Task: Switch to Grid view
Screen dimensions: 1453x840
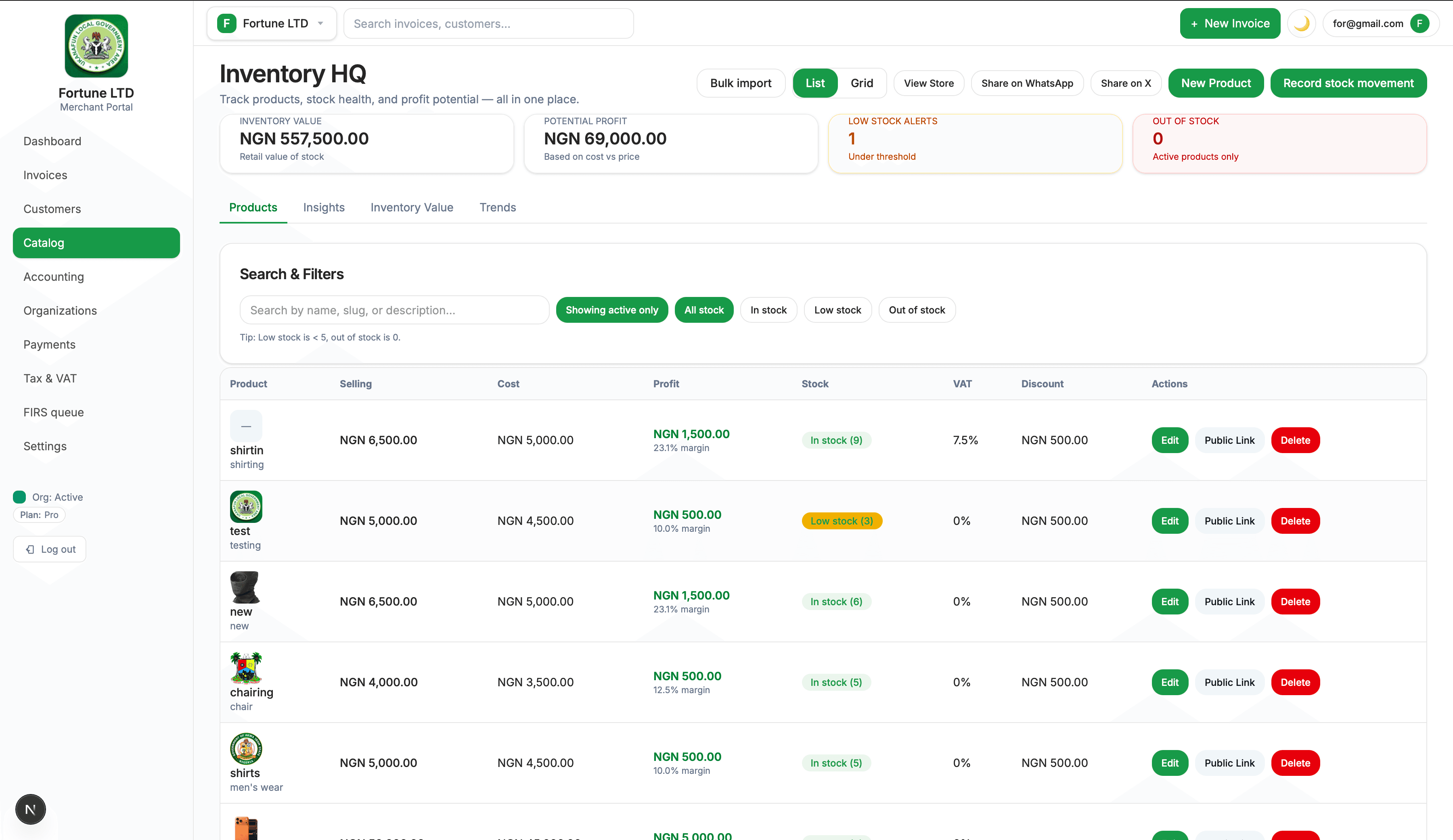Action: (861, 83)
